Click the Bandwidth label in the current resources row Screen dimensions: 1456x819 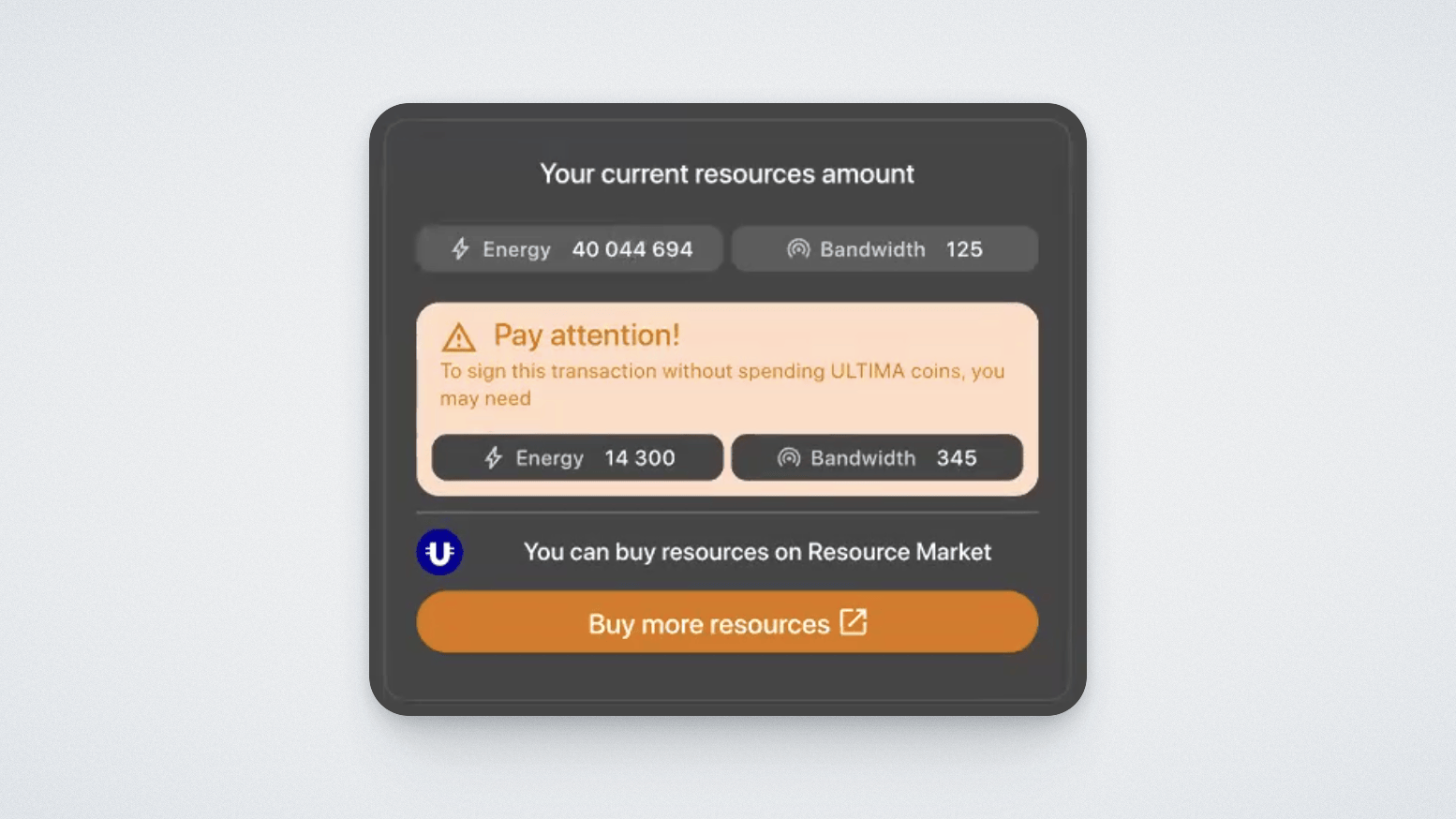click(x=872, y=249)
